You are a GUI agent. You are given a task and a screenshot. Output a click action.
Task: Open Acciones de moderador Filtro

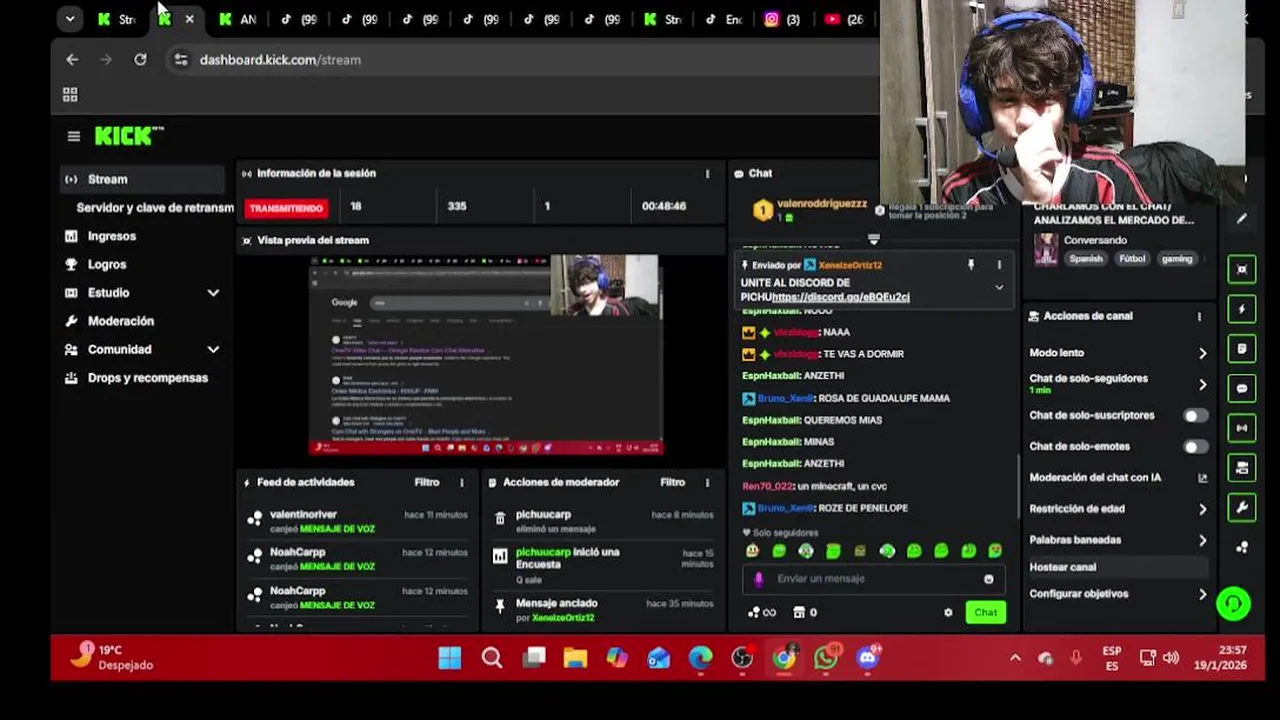672,482
